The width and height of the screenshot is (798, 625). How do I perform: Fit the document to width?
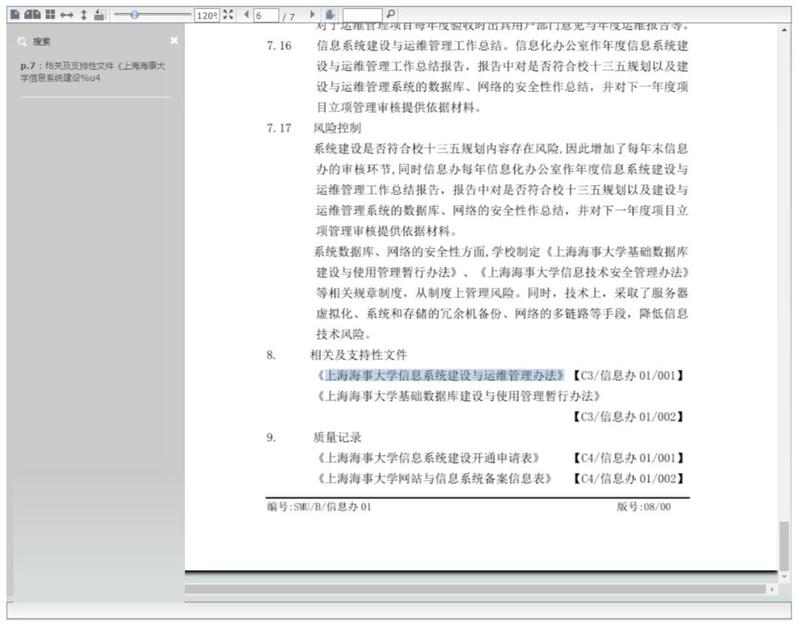[x=66, y=15]
